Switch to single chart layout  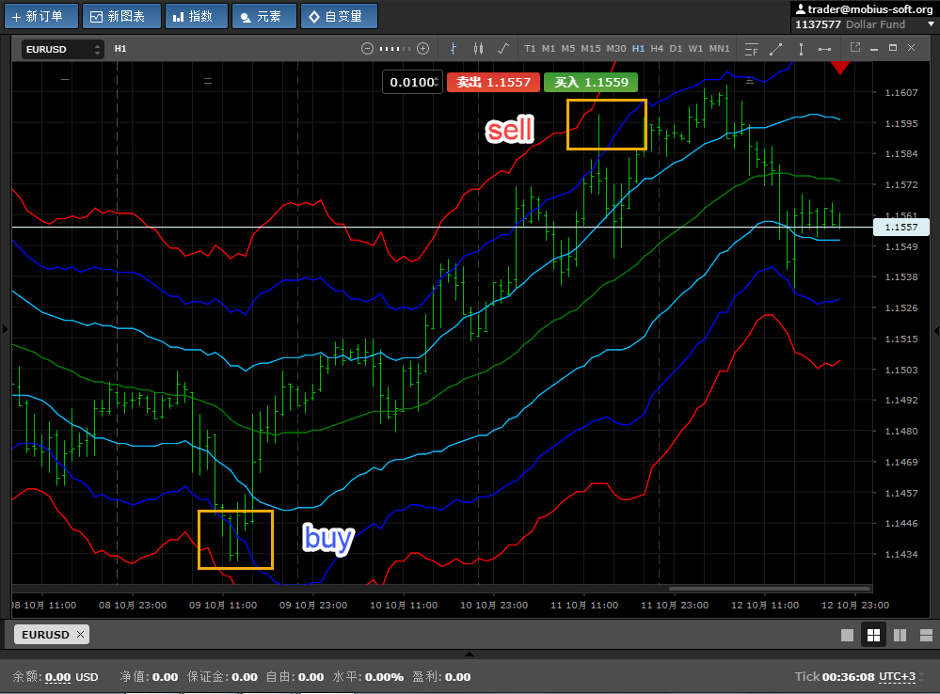click(x=847, y=635)
